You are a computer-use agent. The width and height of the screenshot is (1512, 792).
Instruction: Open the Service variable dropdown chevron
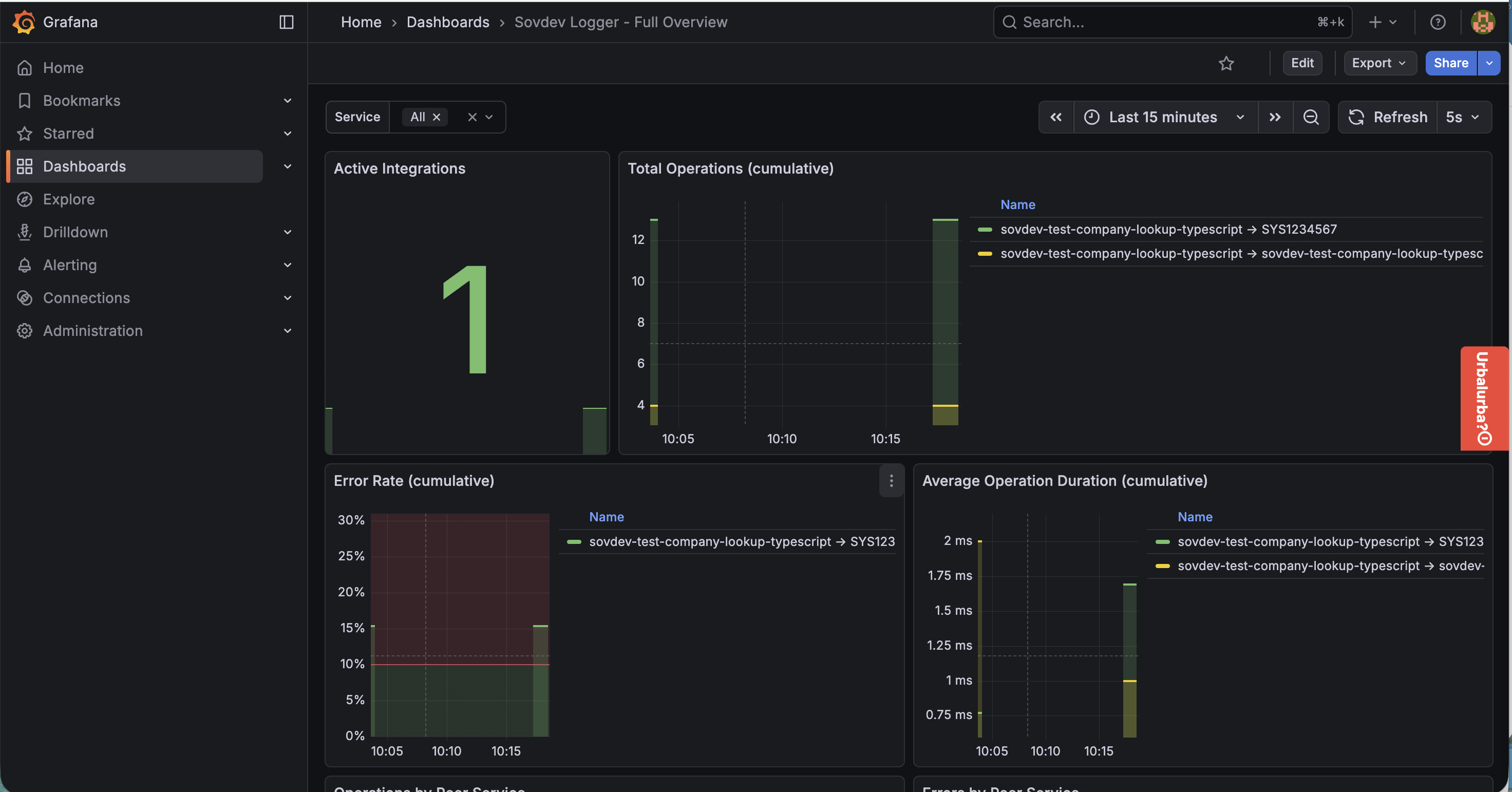point(489,117)
